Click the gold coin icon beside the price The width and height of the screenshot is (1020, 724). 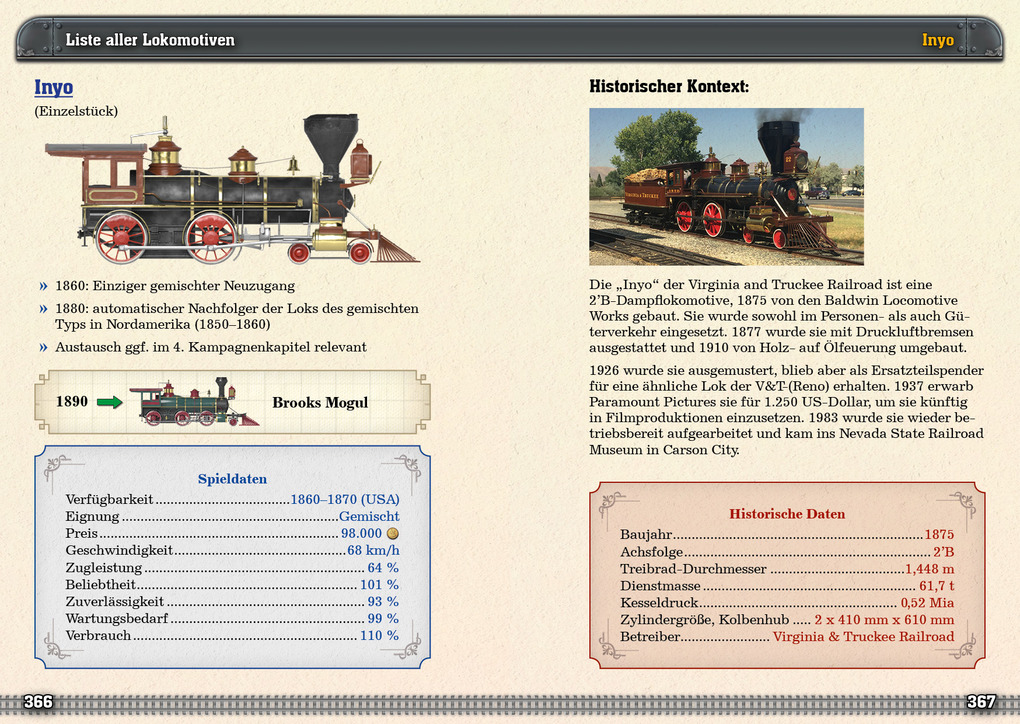tap(393, 534)
